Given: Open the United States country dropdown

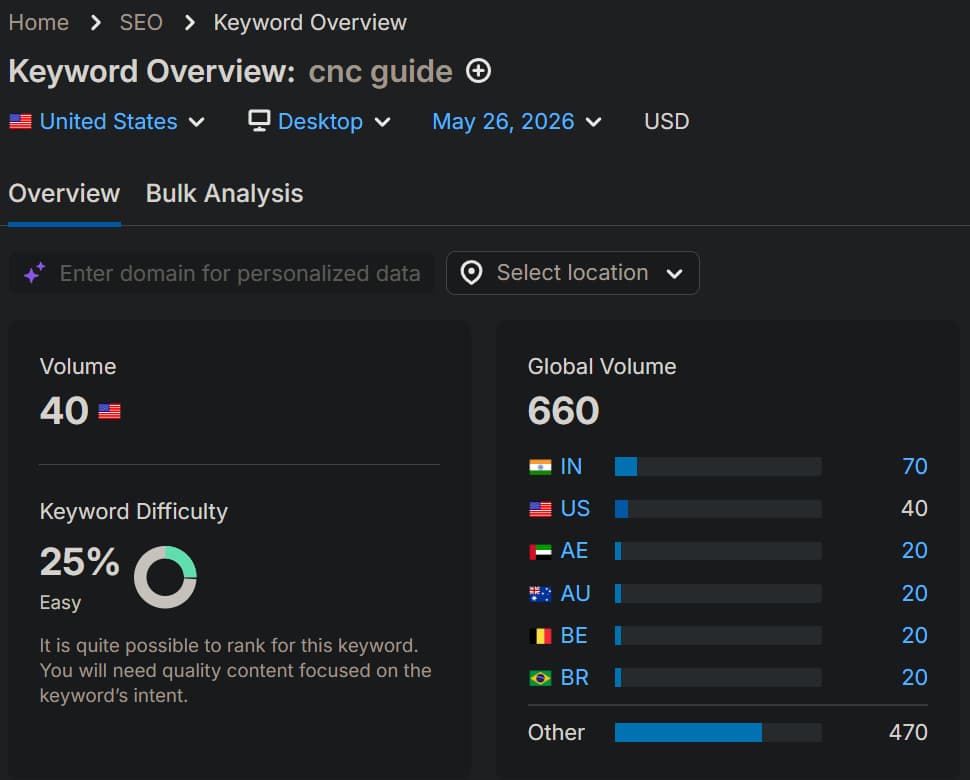Looking at the screenshot, I should (x=107, y=121).
